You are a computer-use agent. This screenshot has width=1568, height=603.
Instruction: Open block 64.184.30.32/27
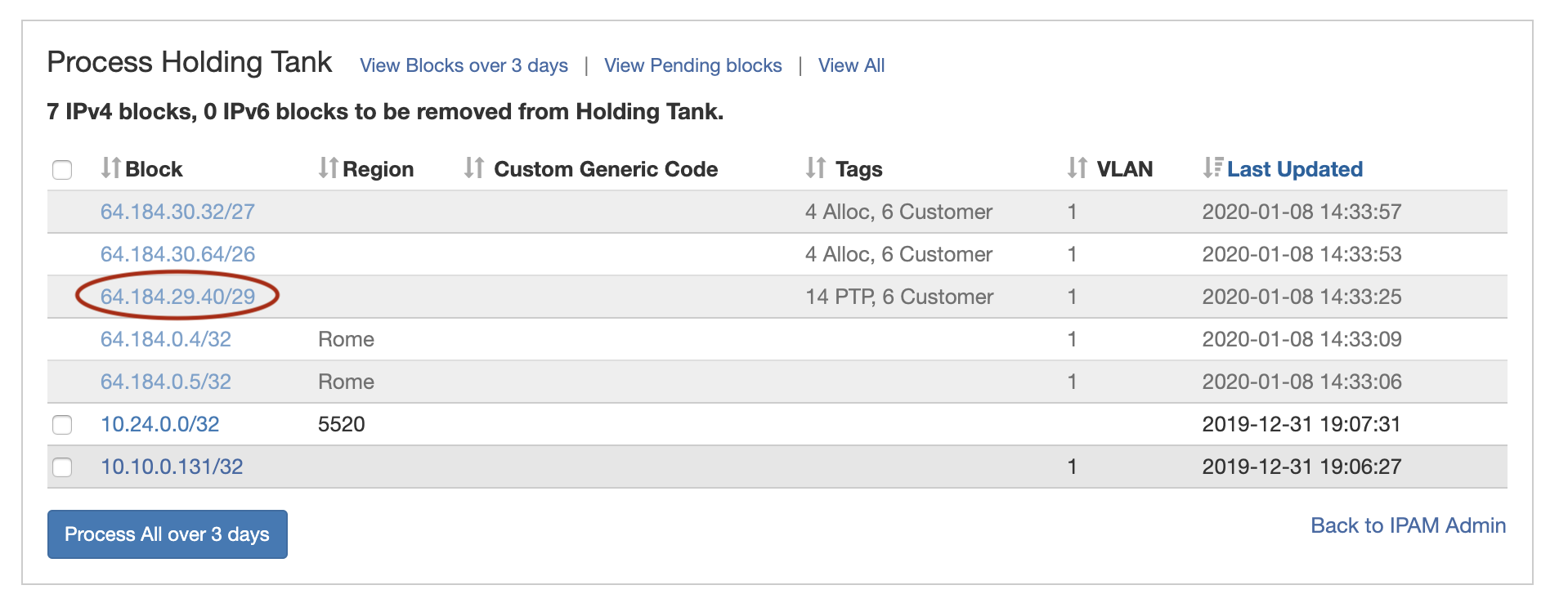[x=177, y=212]
